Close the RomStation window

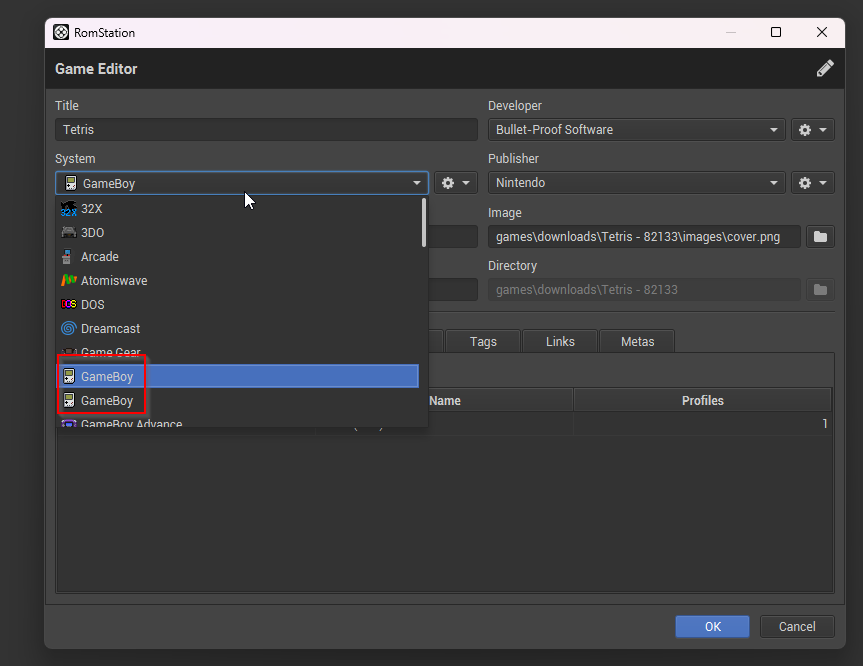point(822,32)
